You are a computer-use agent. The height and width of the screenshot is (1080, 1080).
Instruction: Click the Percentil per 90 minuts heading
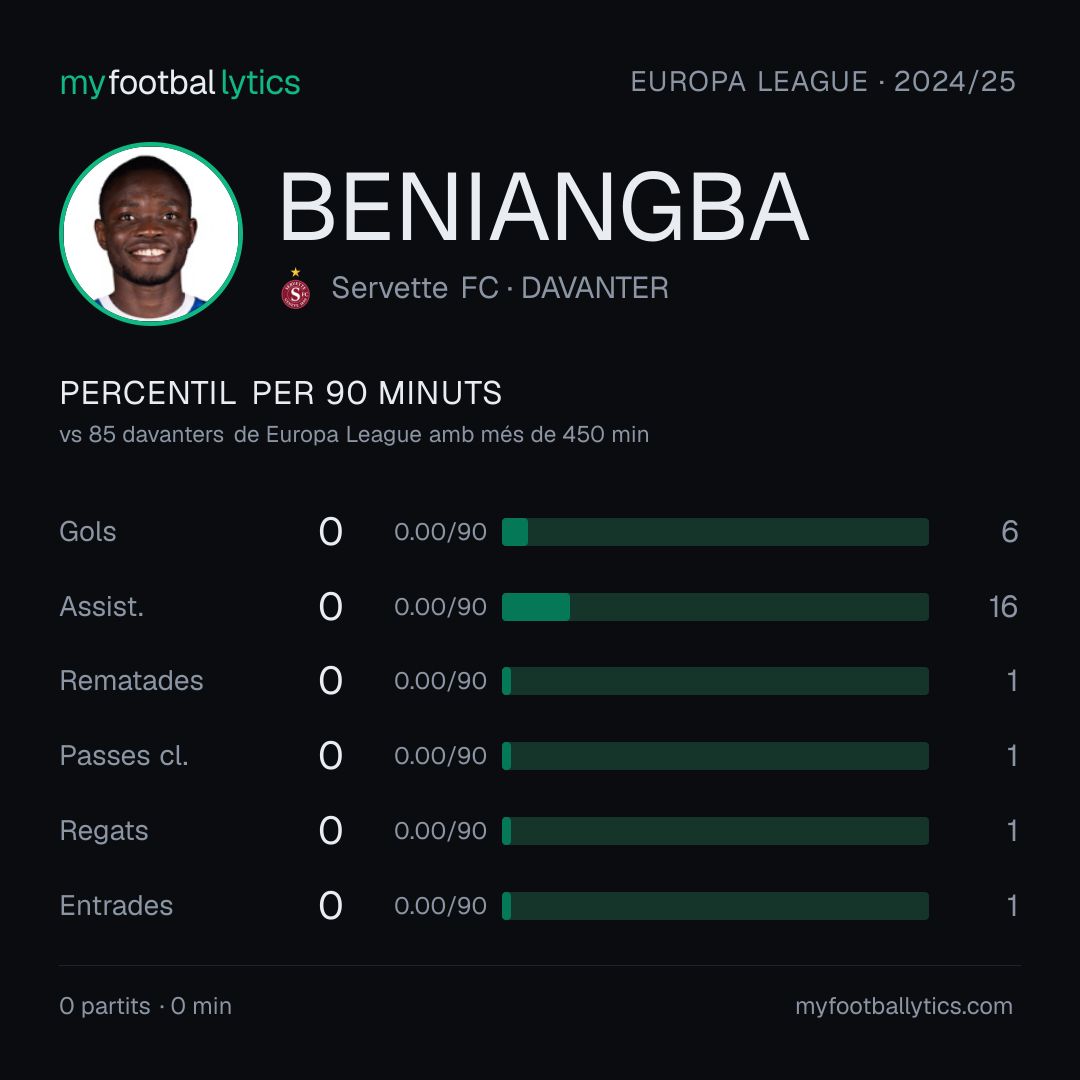click(281, 393)
